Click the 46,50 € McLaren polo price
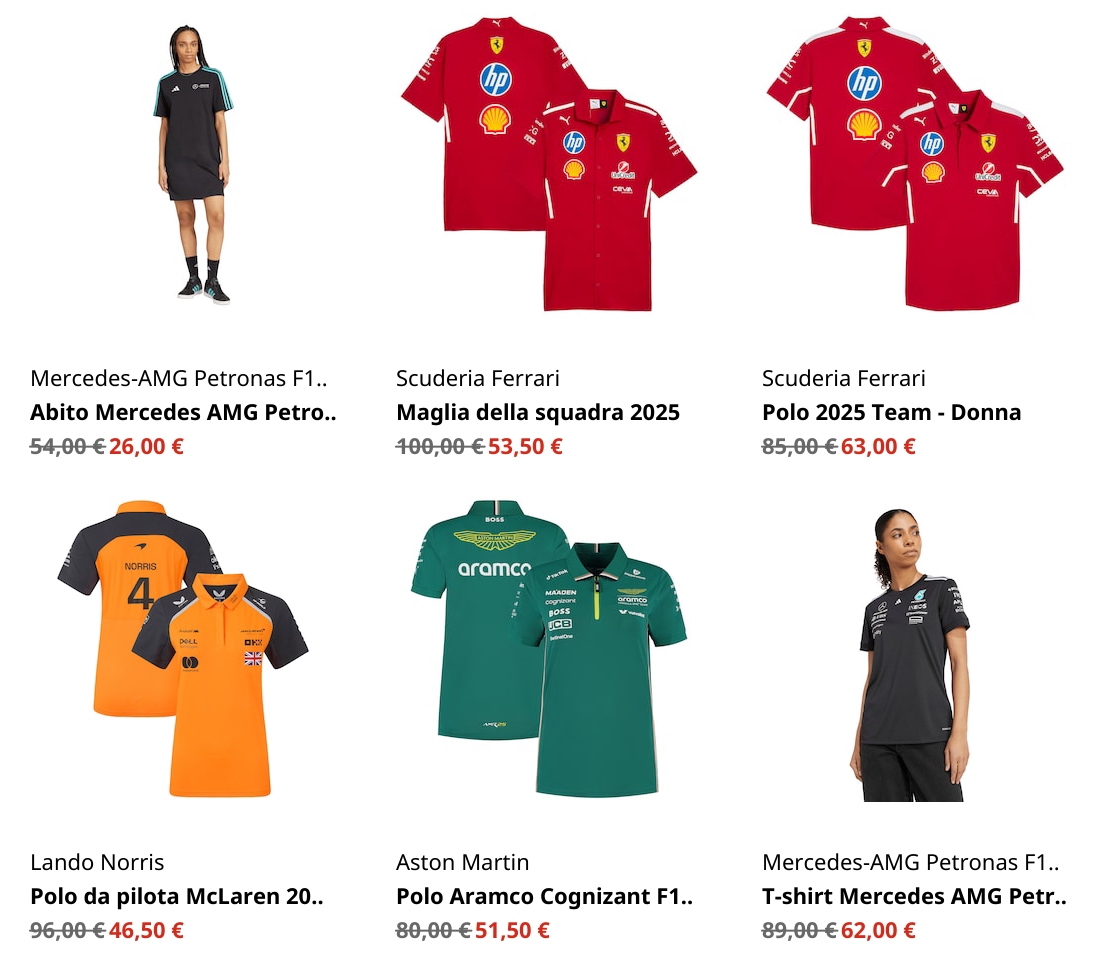Viewport: 1100px width, 968px height. [146, 930]
